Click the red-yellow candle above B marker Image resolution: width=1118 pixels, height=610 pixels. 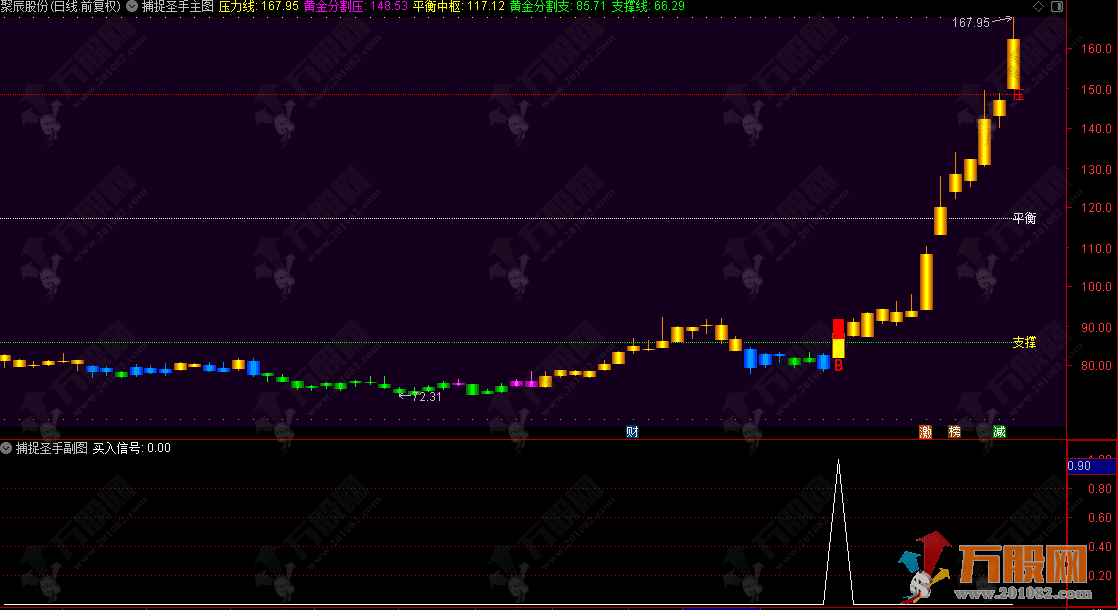[838, 338]
